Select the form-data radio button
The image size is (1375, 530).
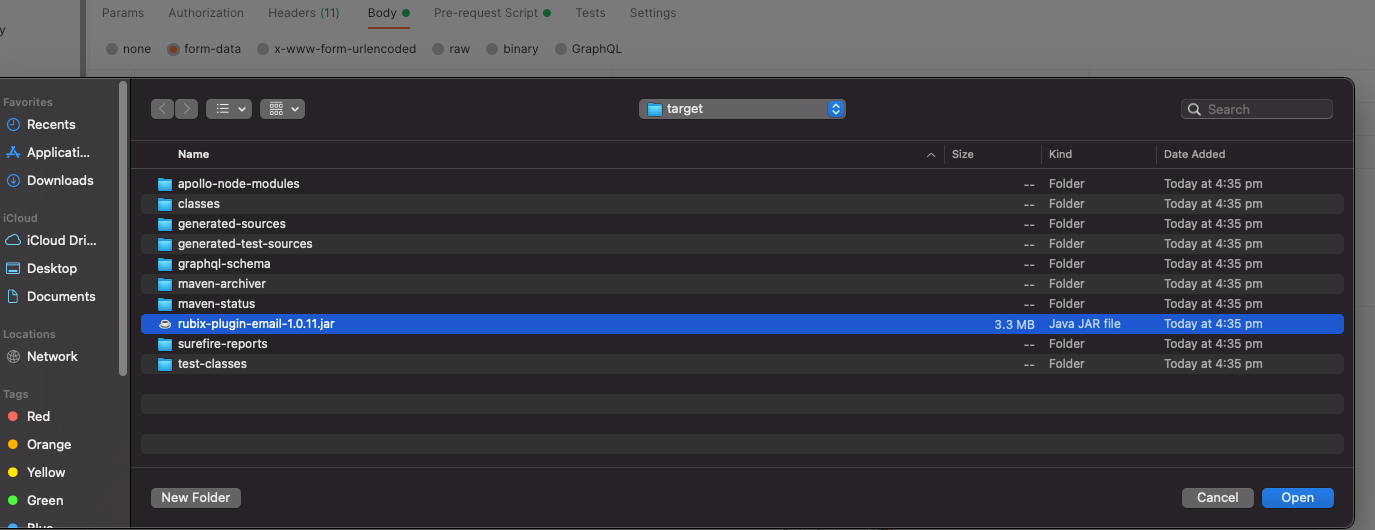174,49
